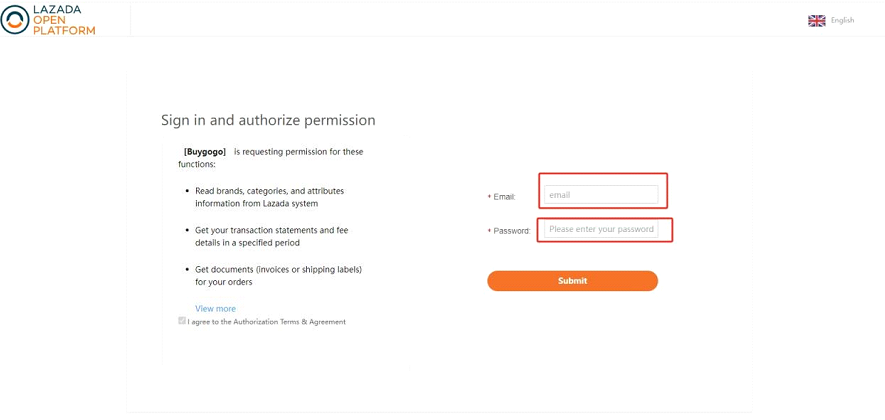
Task: Click the Sign in and authorize permission heading
Action: pos(268,120)
